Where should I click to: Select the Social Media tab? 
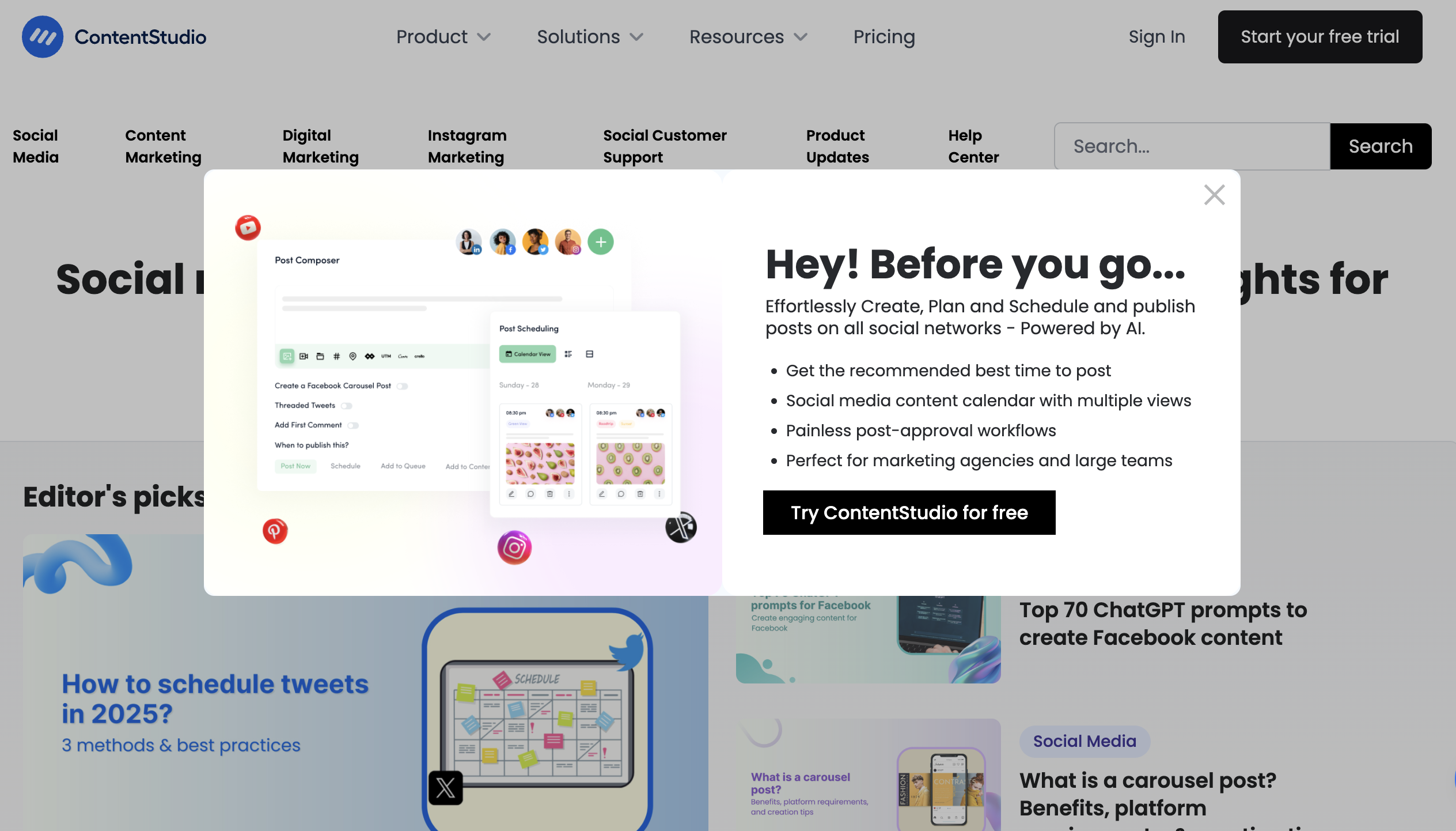[x=35, y=146]
